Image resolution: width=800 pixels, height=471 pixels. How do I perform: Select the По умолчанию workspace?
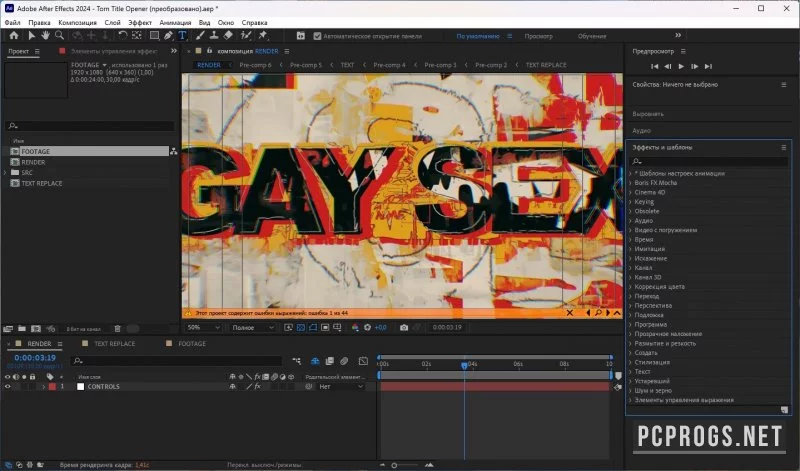pos(478,36)
